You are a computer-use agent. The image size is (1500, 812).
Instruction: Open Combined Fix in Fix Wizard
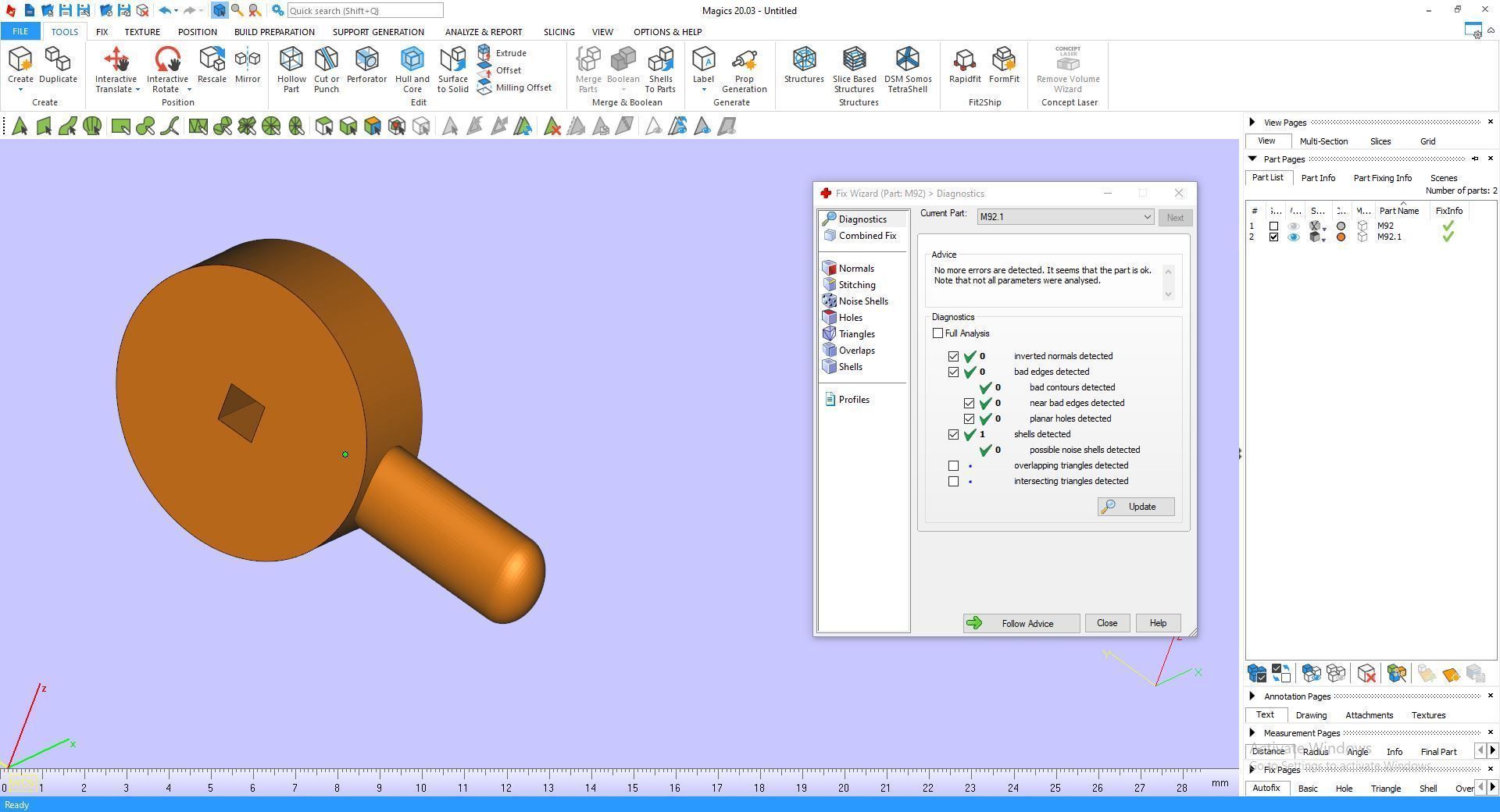pyautogui.click(x=860, y=236)
